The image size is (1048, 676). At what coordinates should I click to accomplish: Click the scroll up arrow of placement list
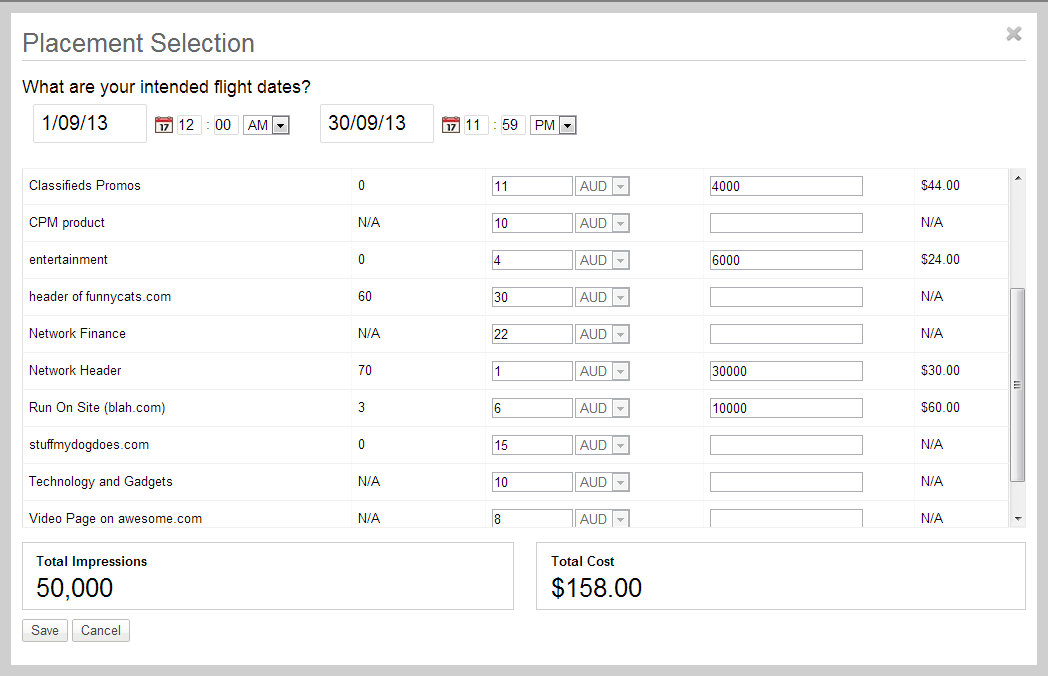coord(1017,178)
